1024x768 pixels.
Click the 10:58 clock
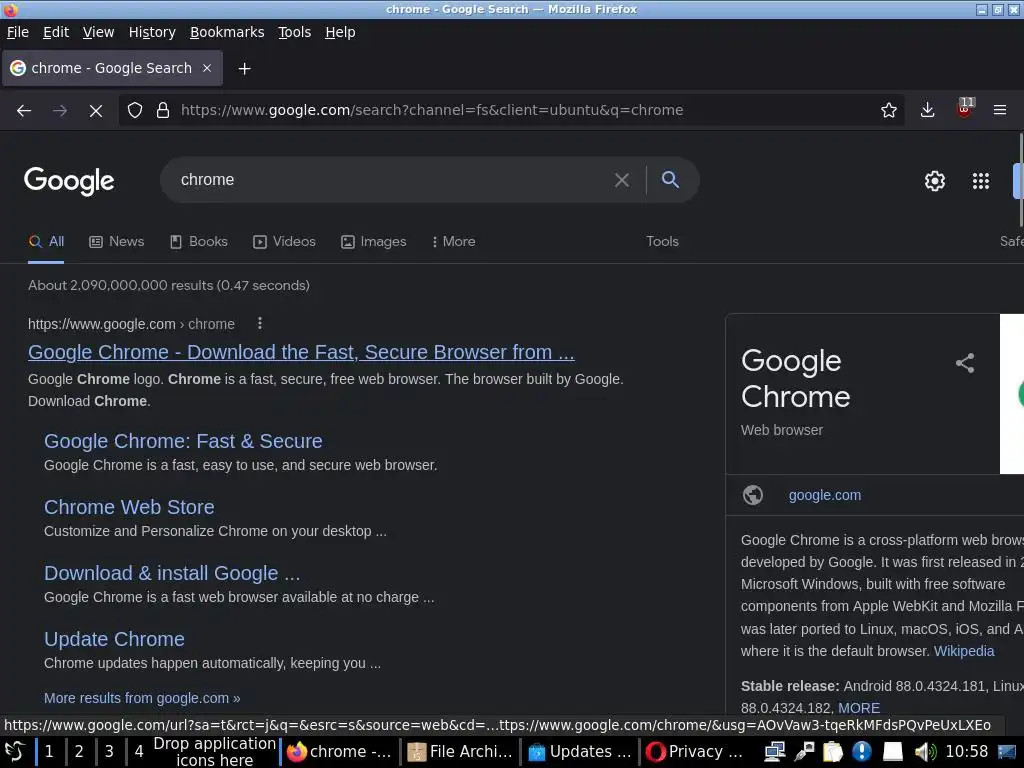point(967,752)
